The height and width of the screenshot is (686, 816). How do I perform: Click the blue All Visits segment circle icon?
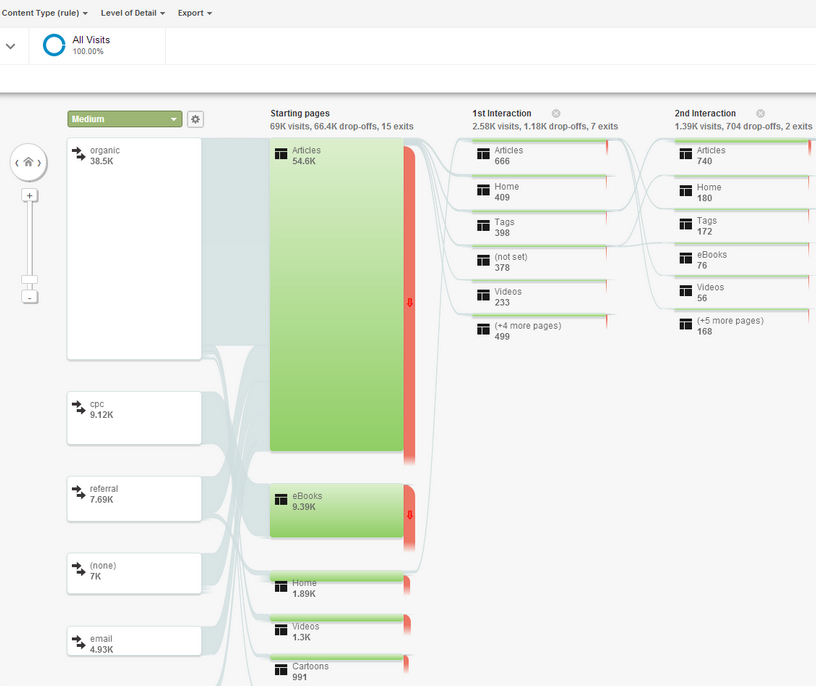tap(53, 44)
